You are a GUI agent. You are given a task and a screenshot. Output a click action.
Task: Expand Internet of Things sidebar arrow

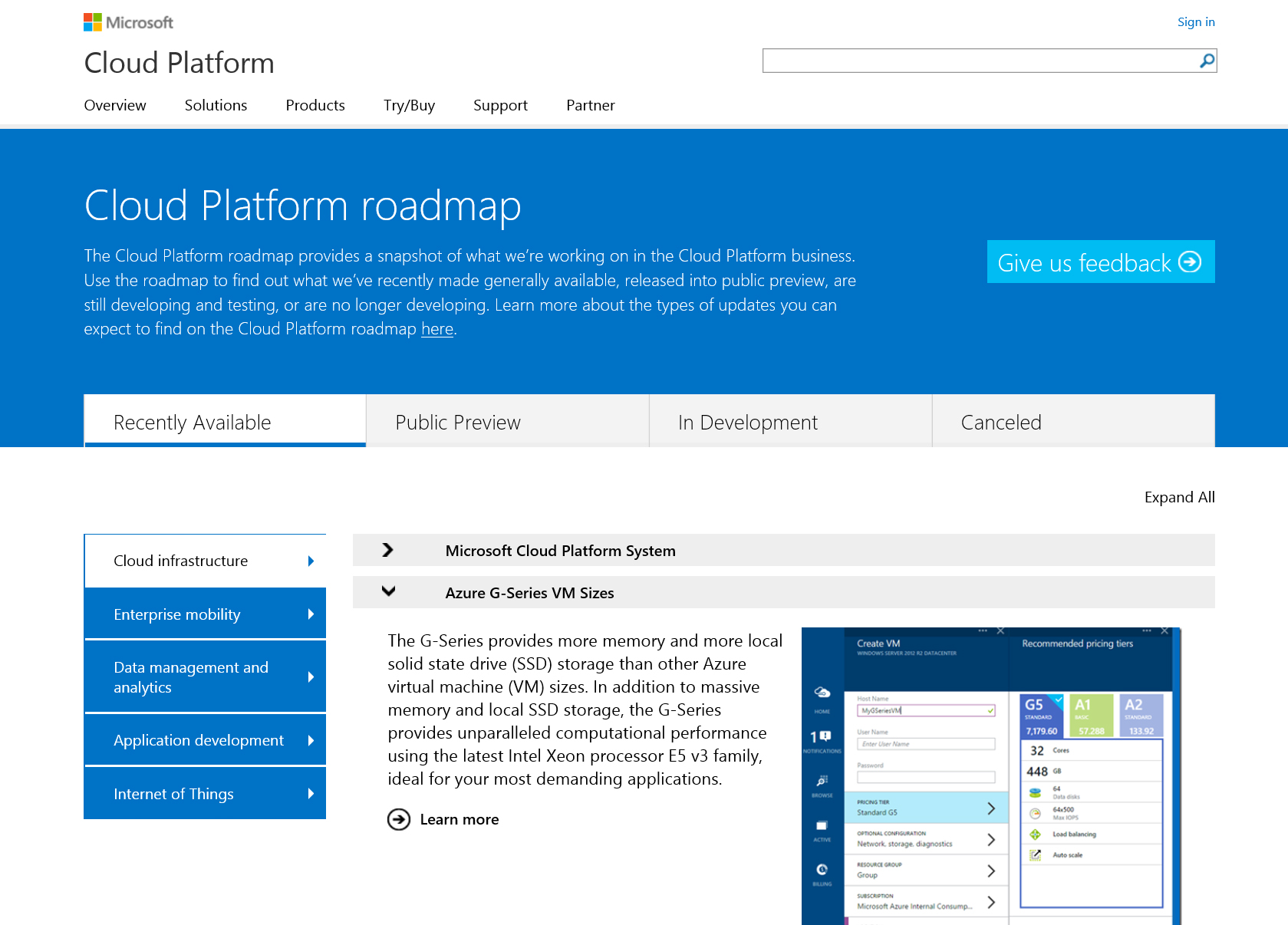(x=311, y=794)
